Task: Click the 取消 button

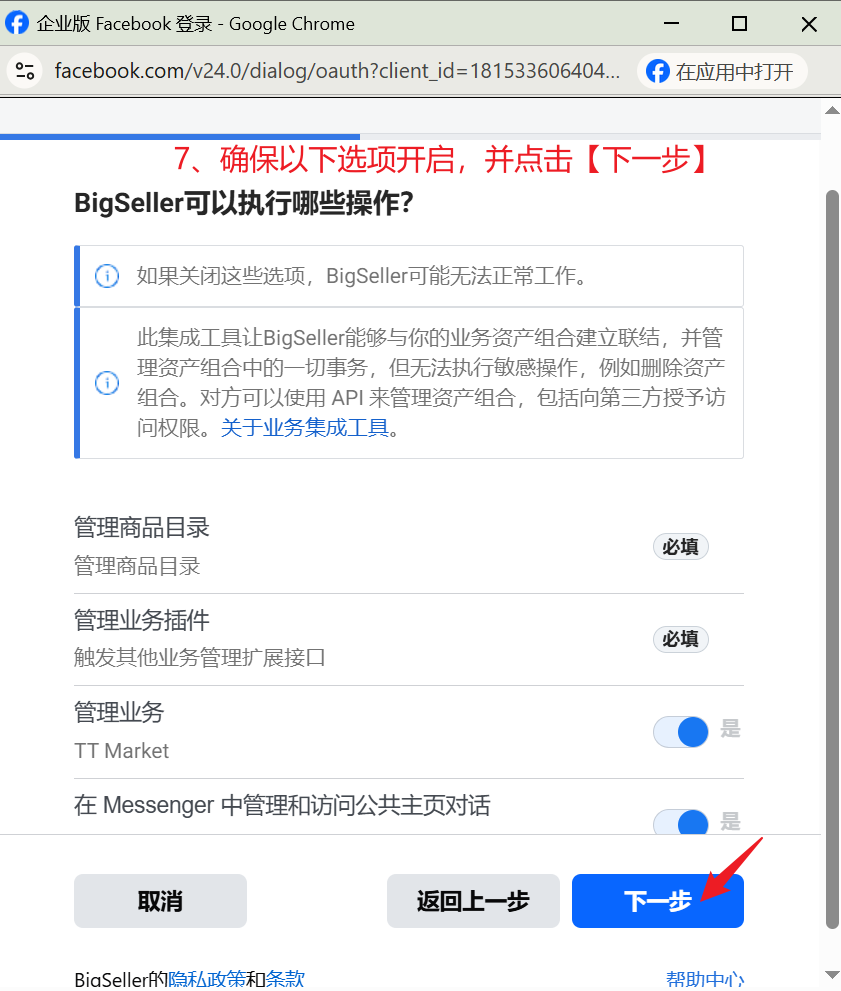Action: click(160, 901)
